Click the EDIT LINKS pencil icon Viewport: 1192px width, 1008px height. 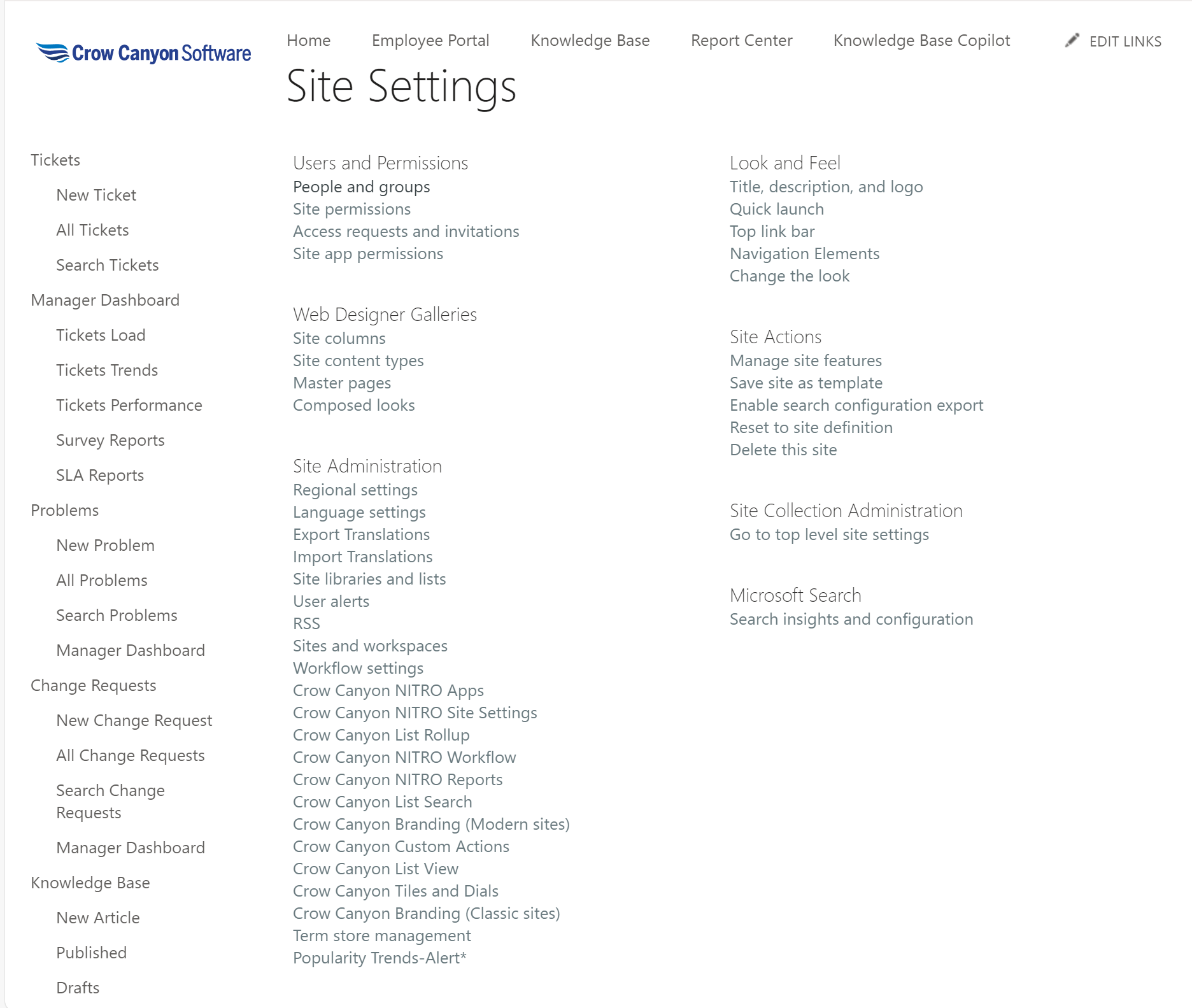point(1072,41)
